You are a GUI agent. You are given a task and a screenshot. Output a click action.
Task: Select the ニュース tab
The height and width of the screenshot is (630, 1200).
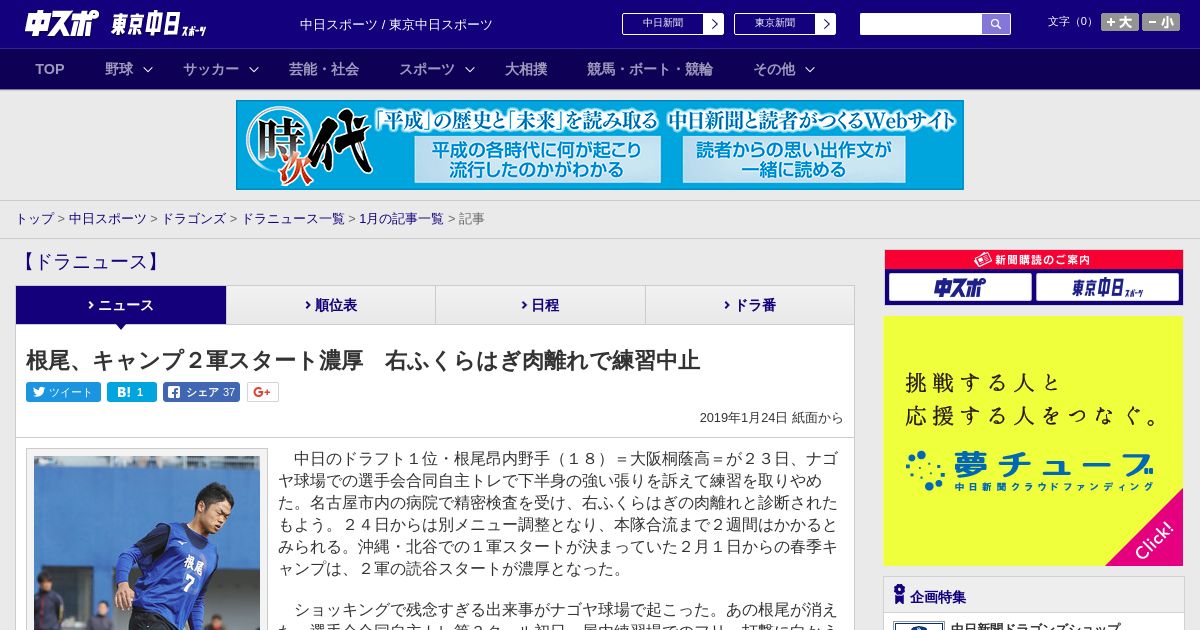(121, 305)
